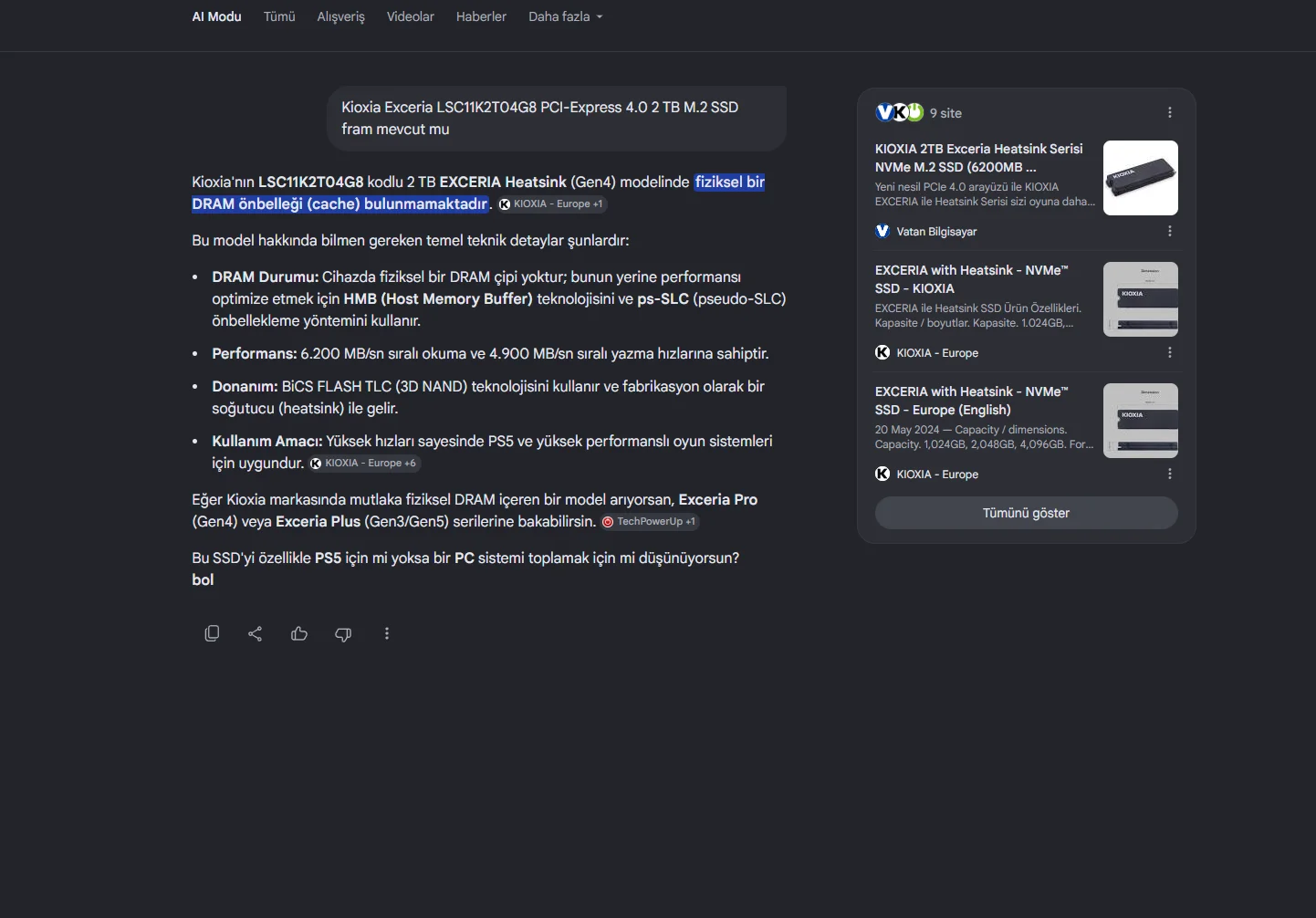Click the KIOXIA - Europe +6 citation chip

tap(363, 463)
